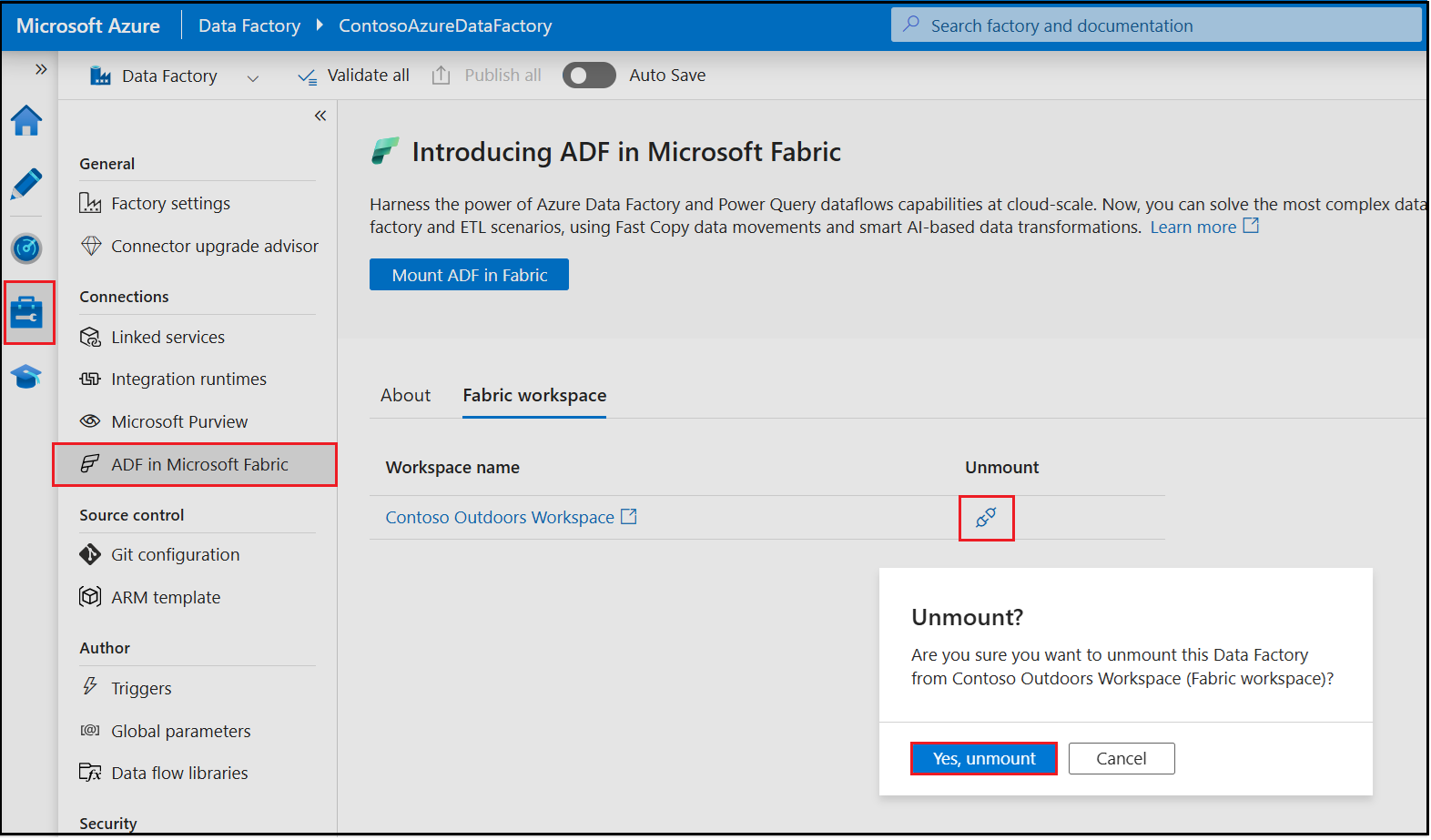Screen dimensions: 1431x840
Task: Open Integration runtimes
Action: pyautogui.click(x=188, y=380)
